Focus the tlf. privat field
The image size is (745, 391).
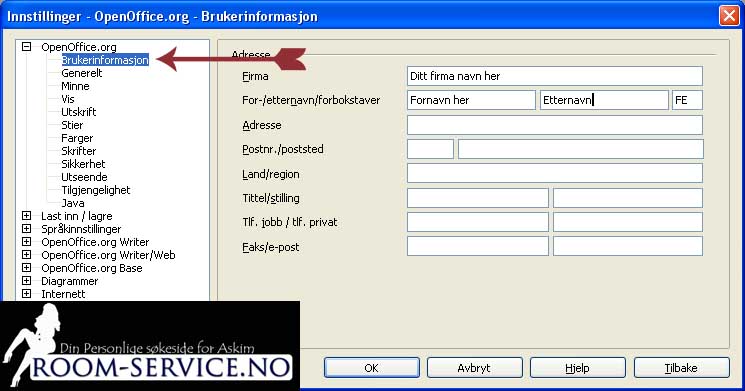[628, 222]
